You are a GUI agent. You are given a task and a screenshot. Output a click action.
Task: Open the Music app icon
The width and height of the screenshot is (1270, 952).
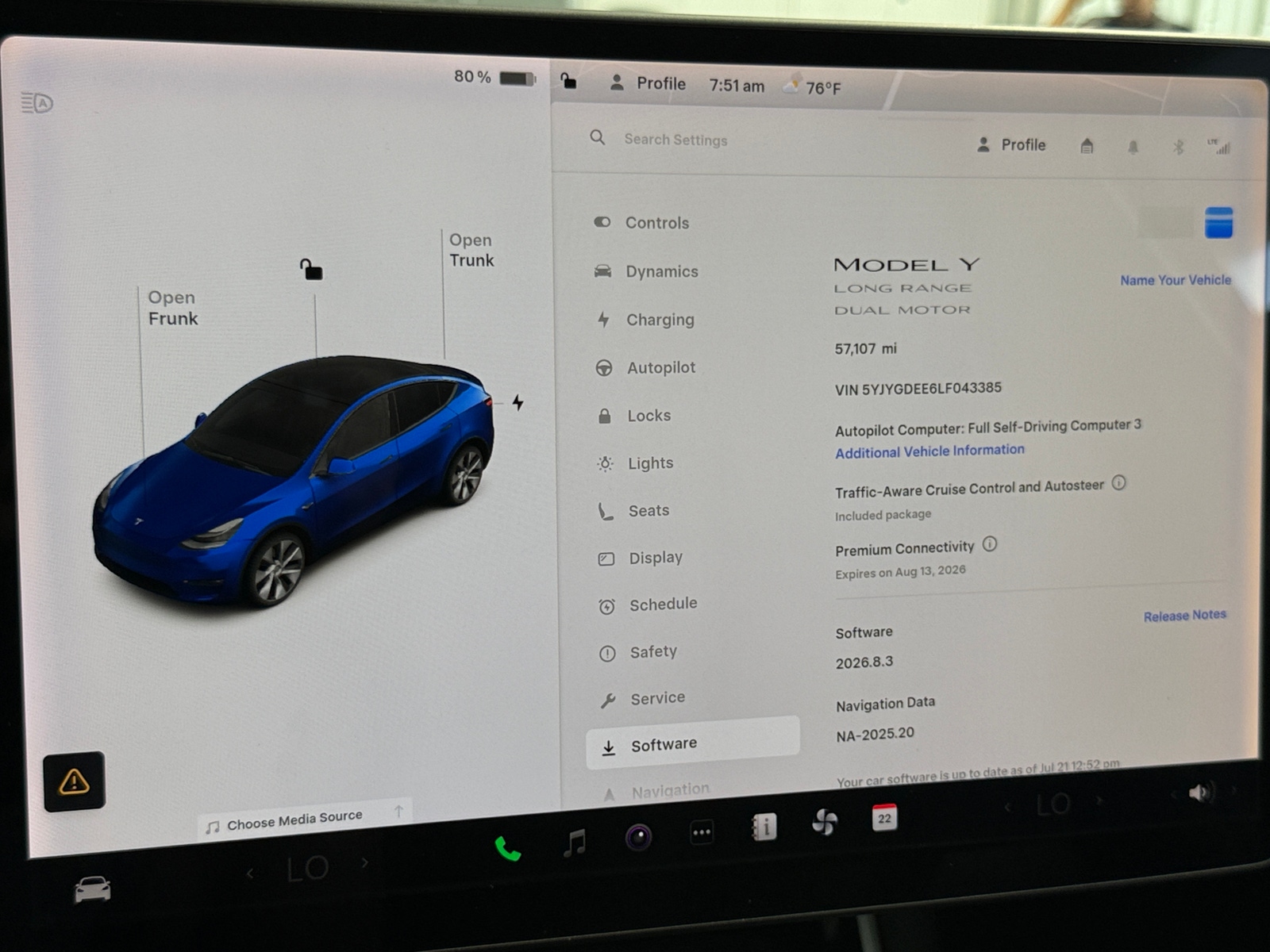(x=575, y=843)
